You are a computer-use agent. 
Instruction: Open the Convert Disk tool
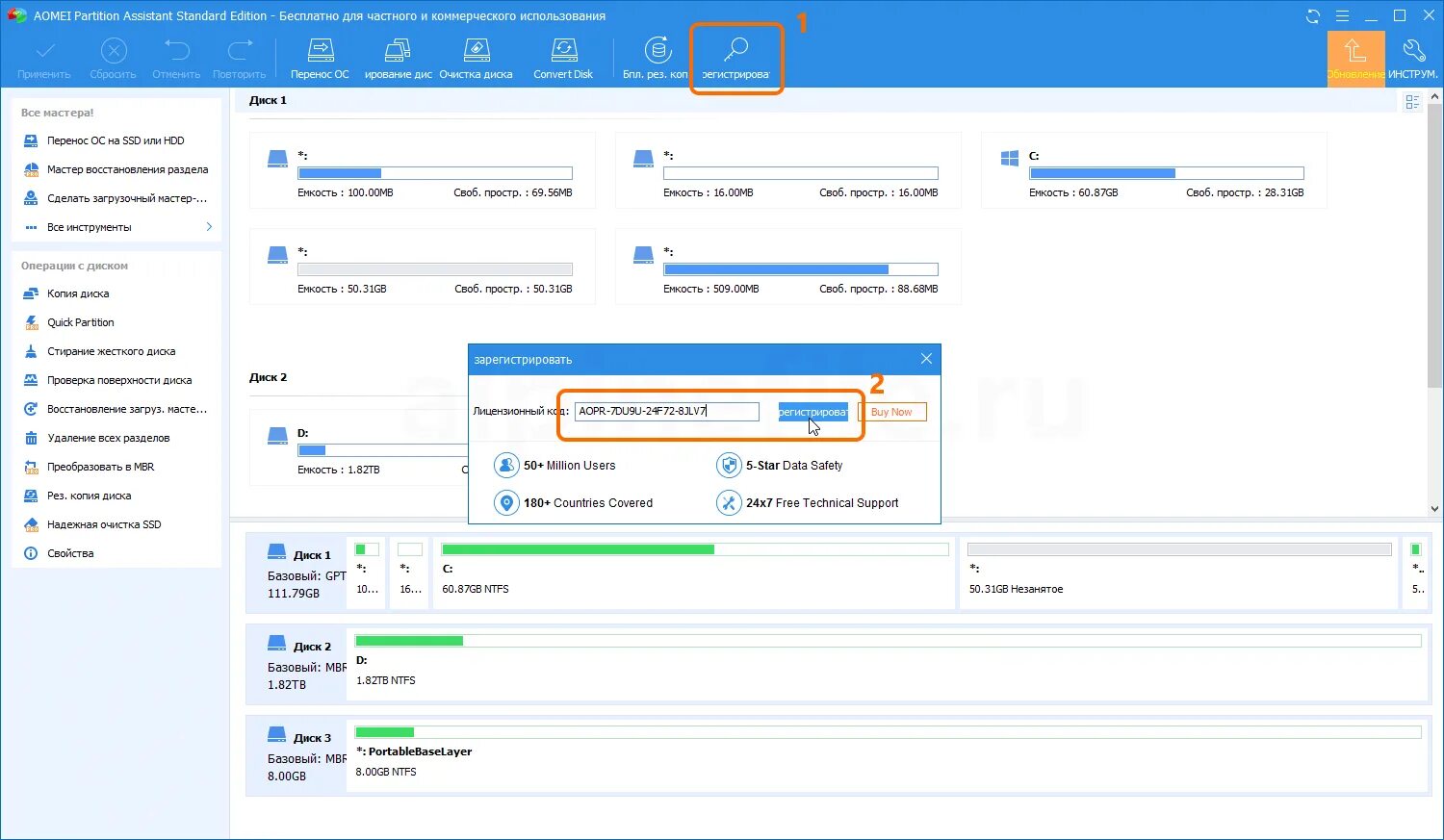pos(563,59)
